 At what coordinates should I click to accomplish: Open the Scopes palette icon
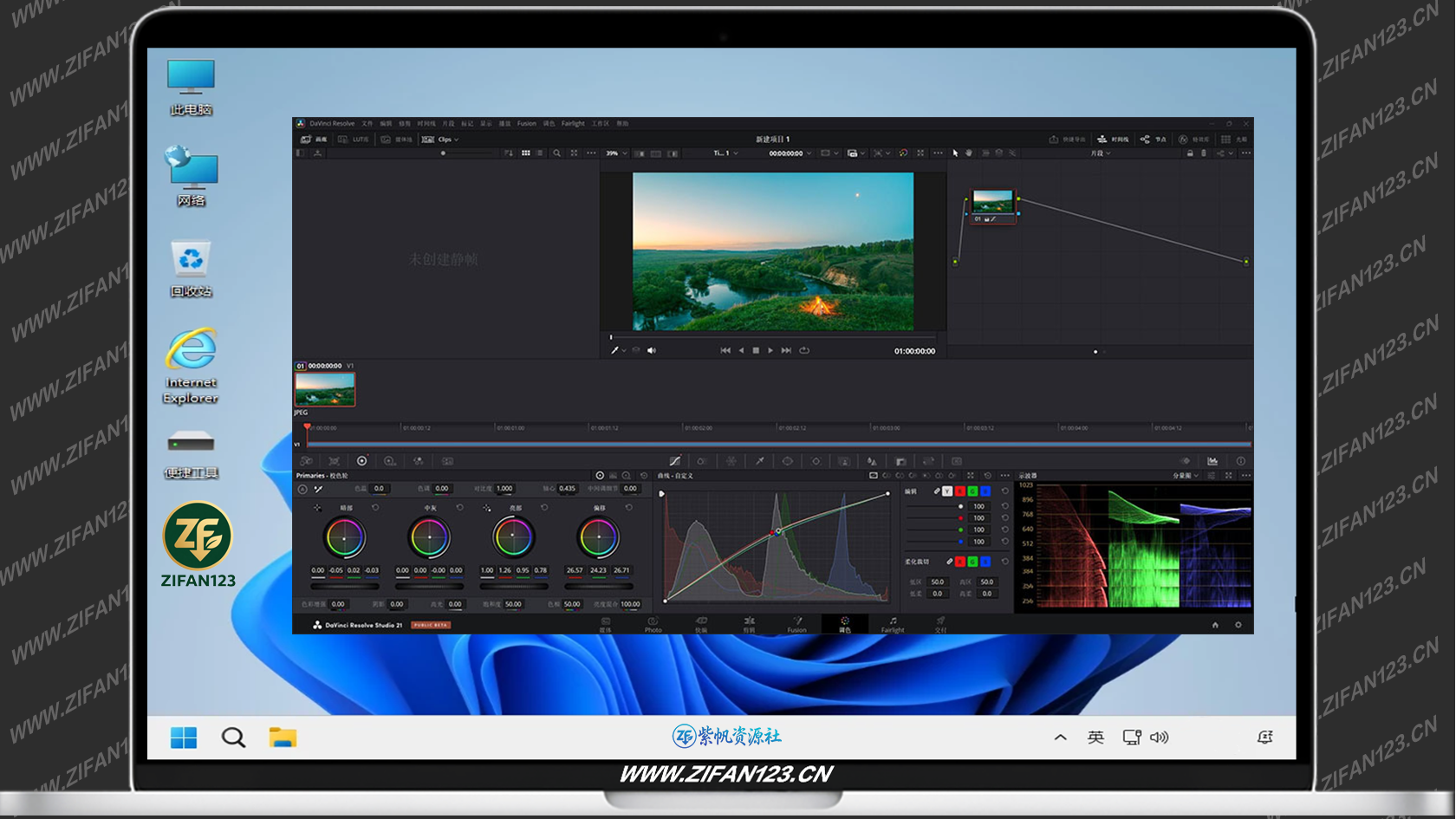[x=1212, y=461]
